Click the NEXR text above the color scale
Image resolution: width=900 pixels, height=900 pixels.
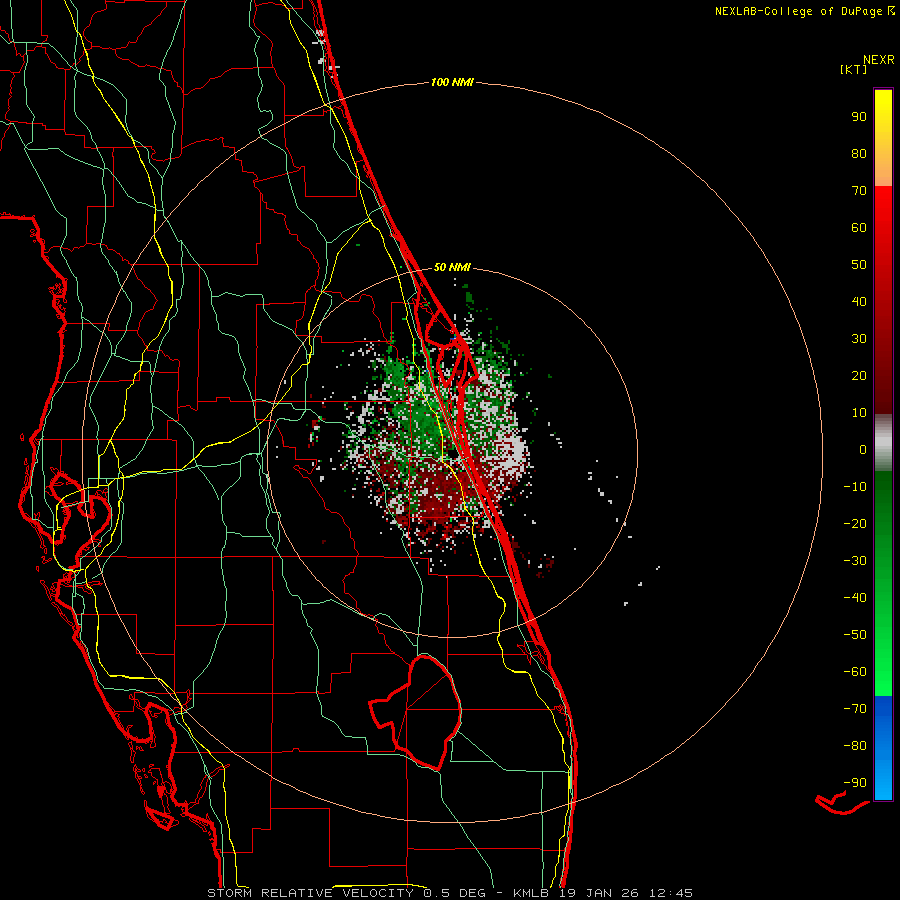(879, 60)
